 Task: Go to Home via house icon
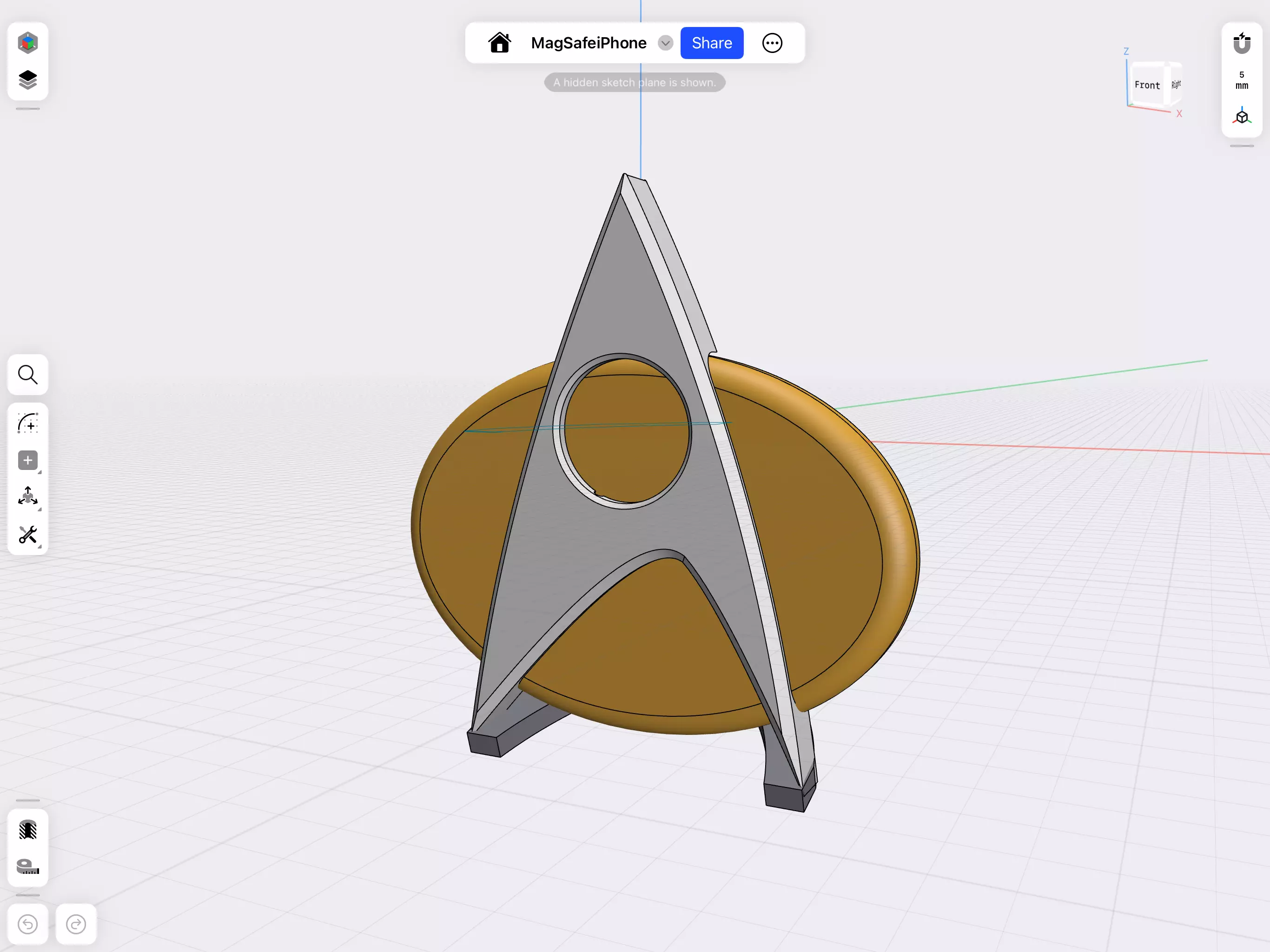(499, 43)
